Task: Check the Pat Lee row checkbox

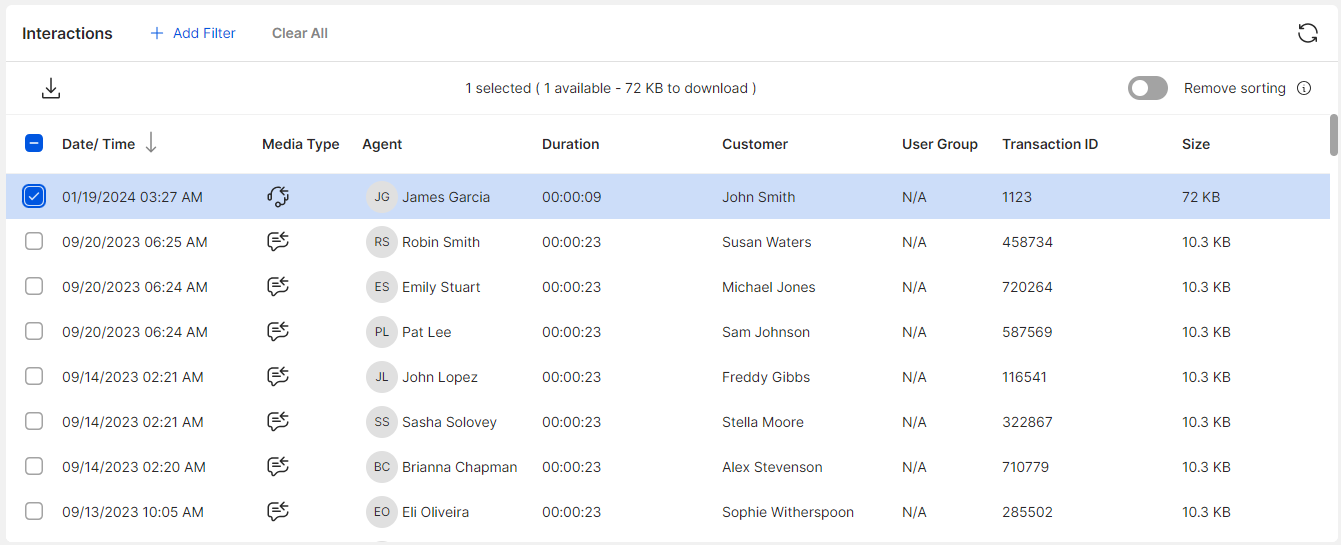Action: [x=34, y=332]
